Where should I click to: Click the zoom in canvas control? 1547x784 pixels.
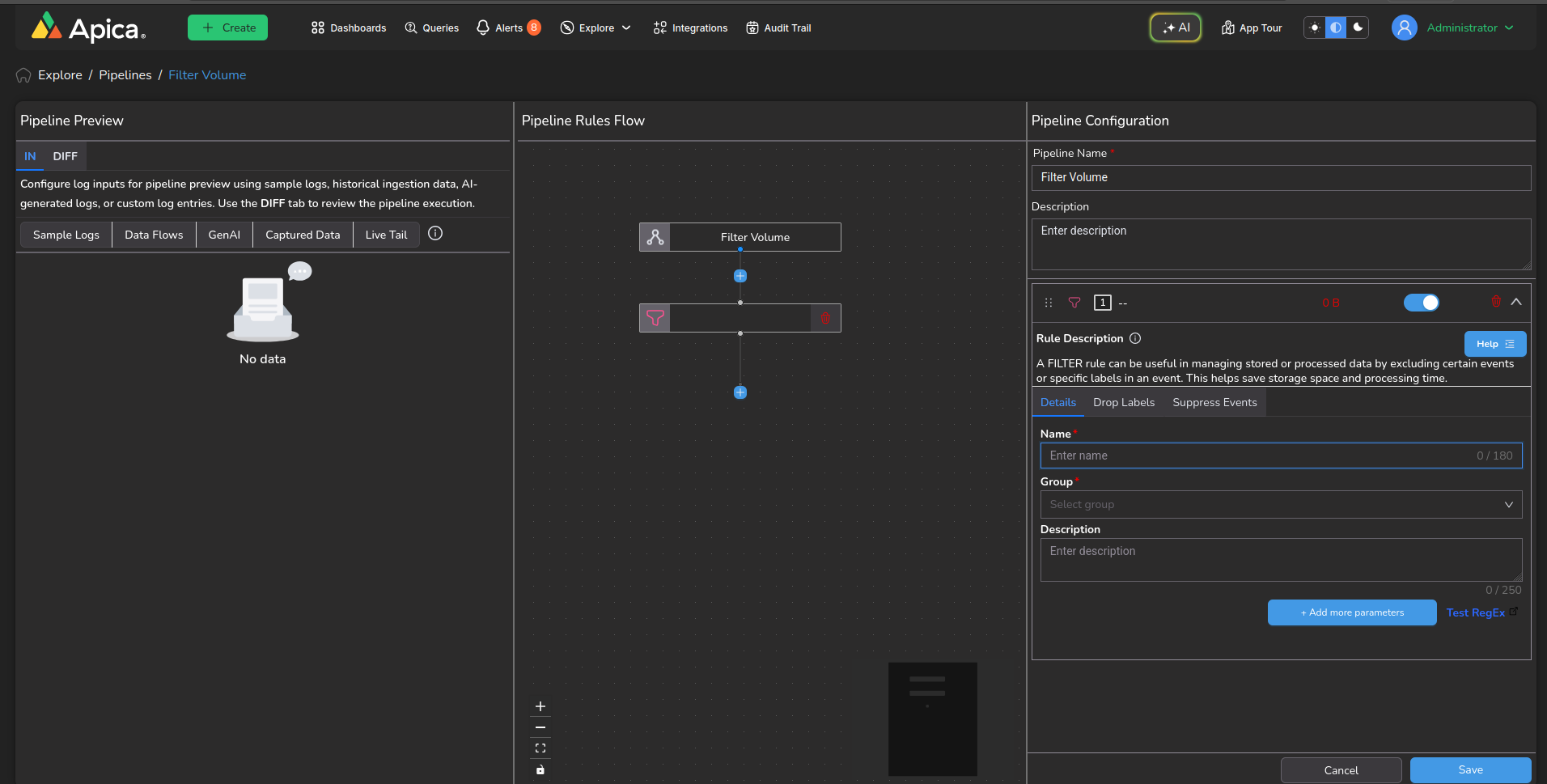[x=540, y=706]
